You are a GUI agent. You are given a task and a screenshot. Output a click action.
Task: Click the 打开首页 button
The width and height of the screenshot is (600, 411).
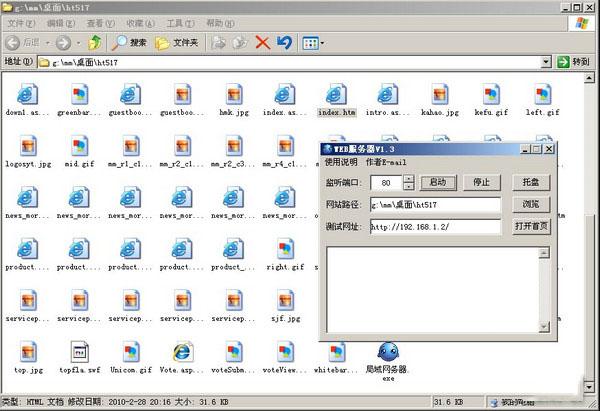tap(531, 227)
